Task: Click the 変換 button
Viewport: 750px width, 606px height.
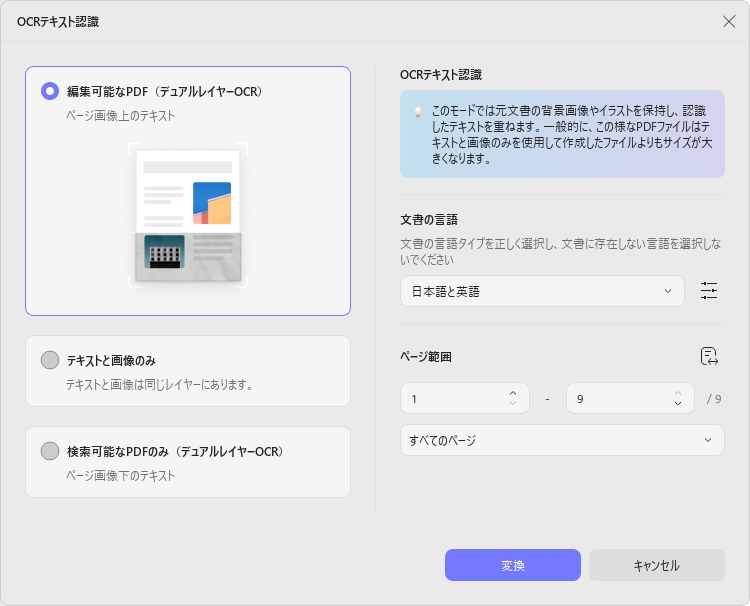Action: [x=513, y=565]
